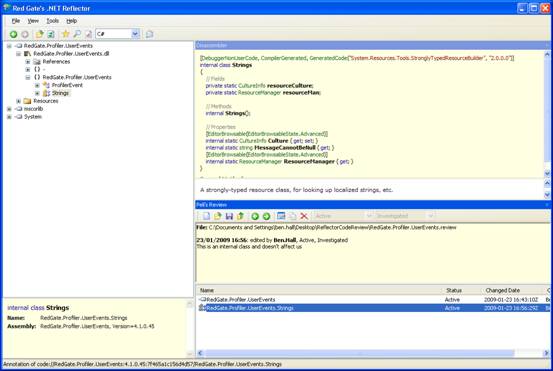Expand the mscorlib assembly node
The width and height of the screenshot is (553, 371).
click(9, 109)
